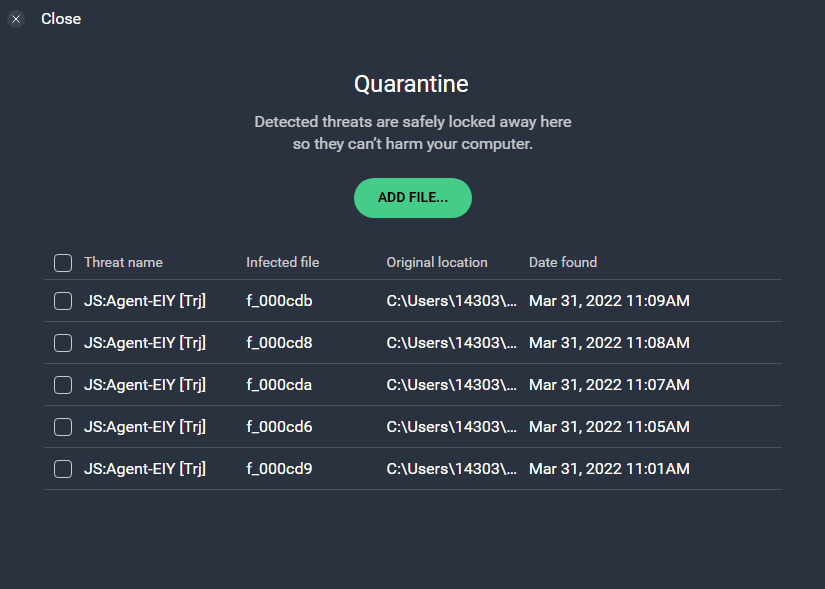Sort by the Date found column header
This screenshot has height=589, width=825.
[562, 262]
